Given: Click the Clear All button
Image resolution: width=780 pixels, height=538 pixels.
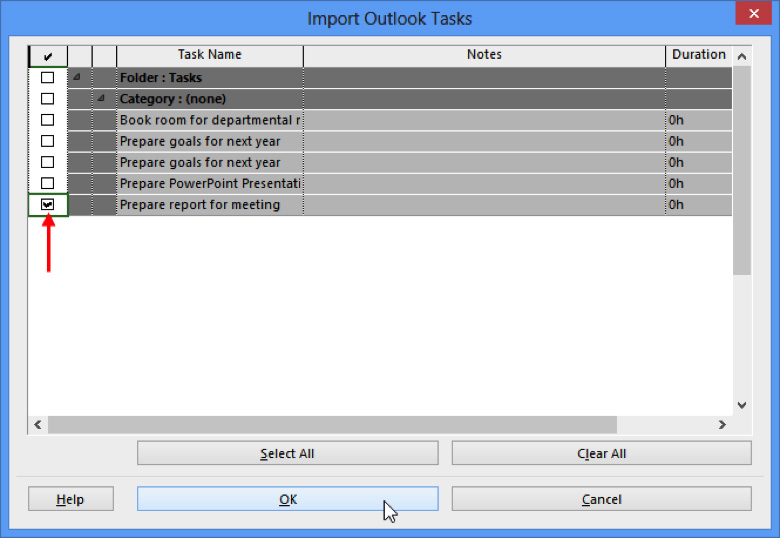Looking at the screenshot, I should [x=601, y=453].
